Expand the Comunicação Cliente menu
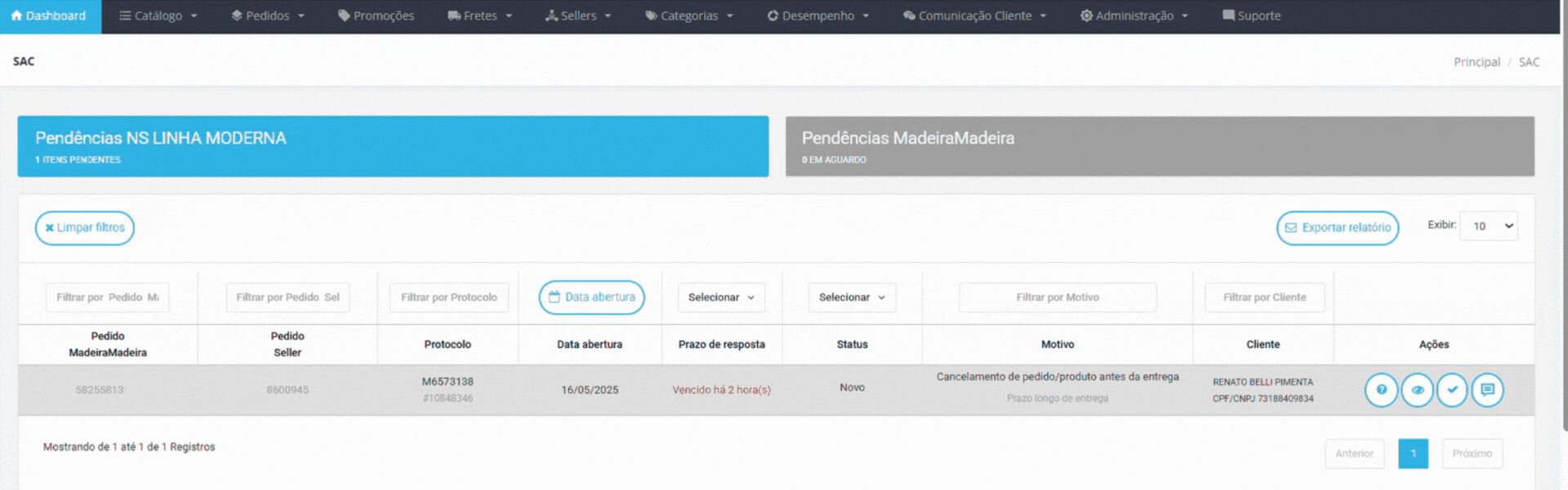Screen dimensions: 1568x490 coord(975,16)
